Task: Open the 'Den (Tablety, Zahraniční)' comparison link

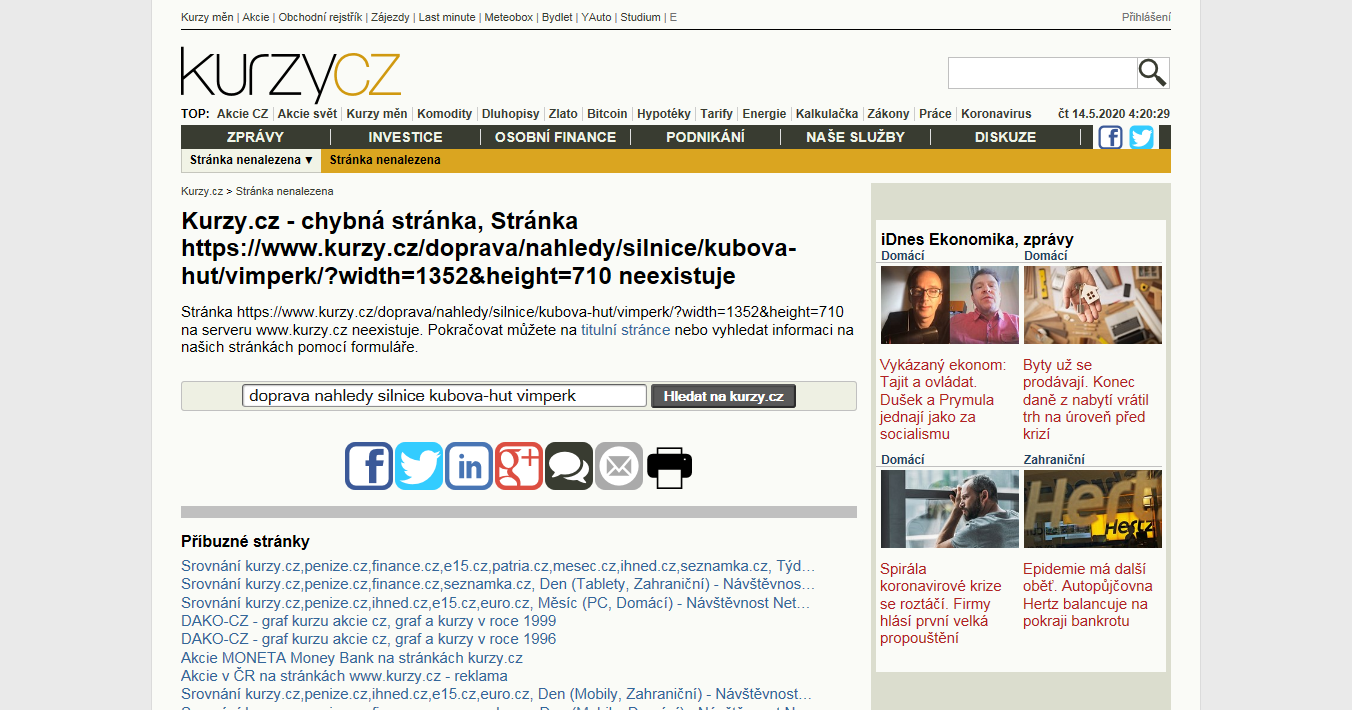Action: click(x=498, y=584)
